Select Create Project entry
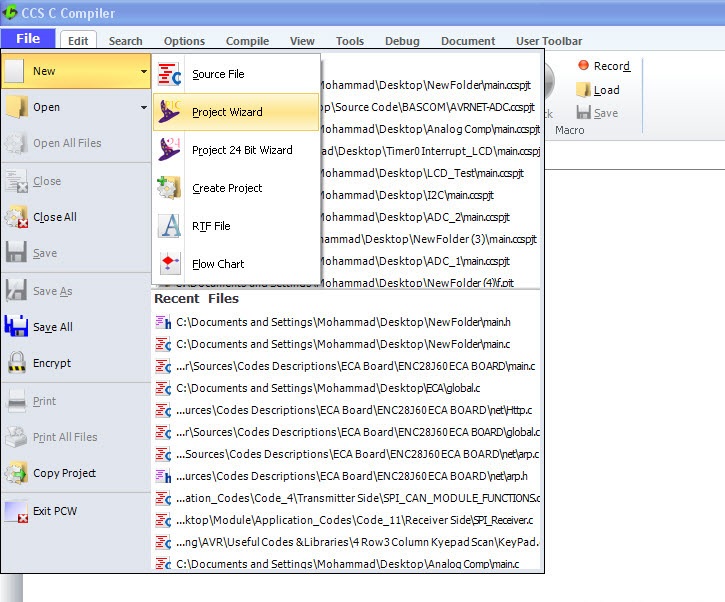Viewport: 725px width, 602px height. (236, 188)
